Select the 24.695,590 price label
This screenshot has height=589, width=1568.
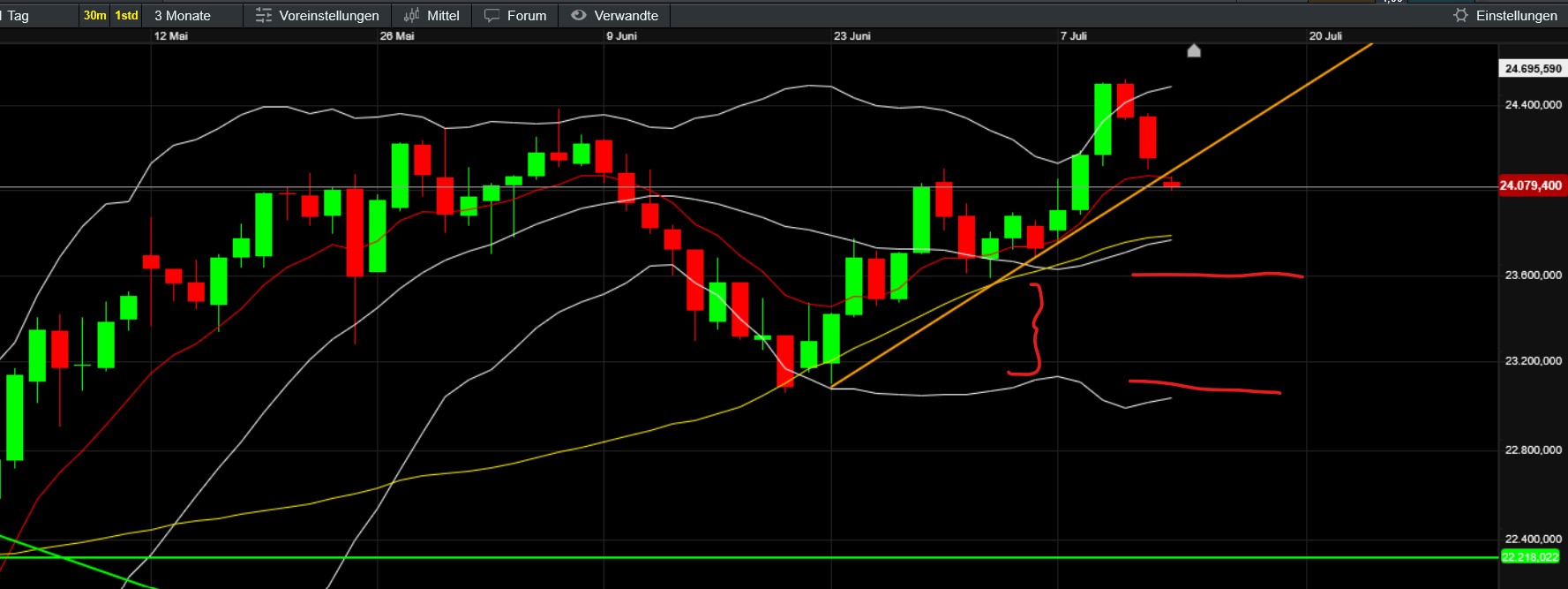(x=1533, y=69)
